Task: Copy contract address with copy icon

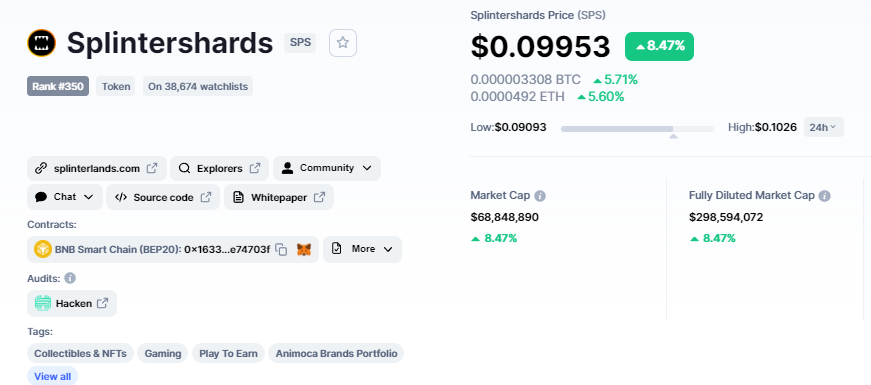Action: pos(282,249)
